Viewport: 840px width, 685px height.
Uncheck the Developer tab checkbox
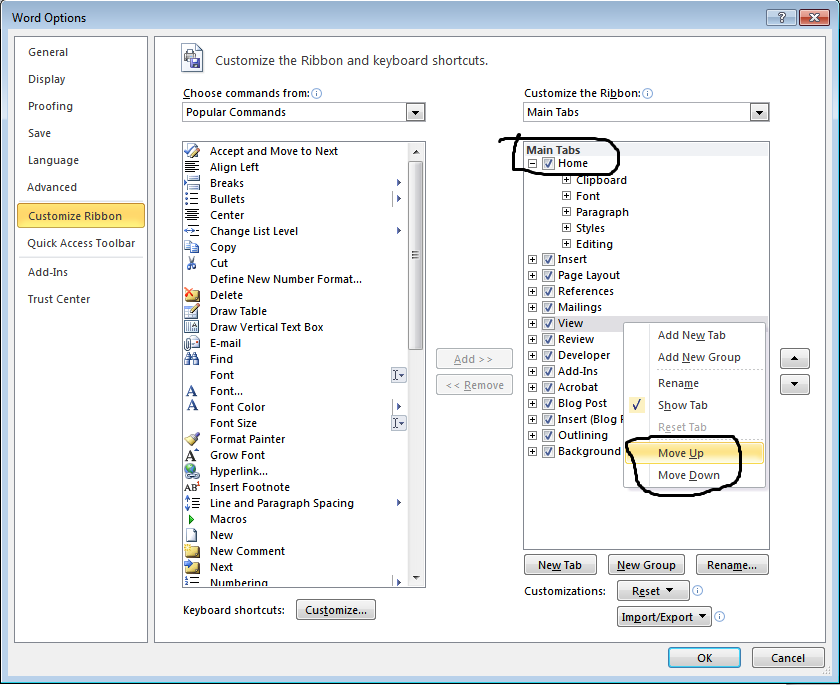(x=548, y=355)
